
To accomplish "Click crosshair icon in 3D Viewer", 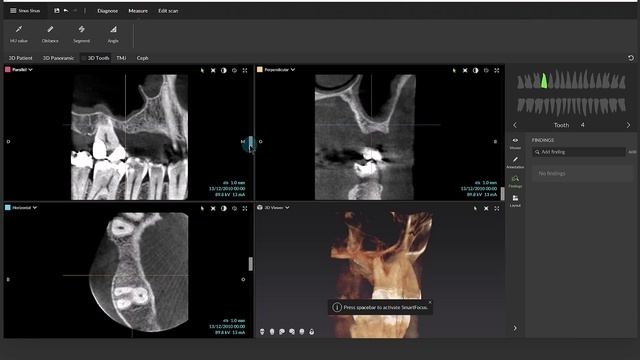I will pos(486,208).
